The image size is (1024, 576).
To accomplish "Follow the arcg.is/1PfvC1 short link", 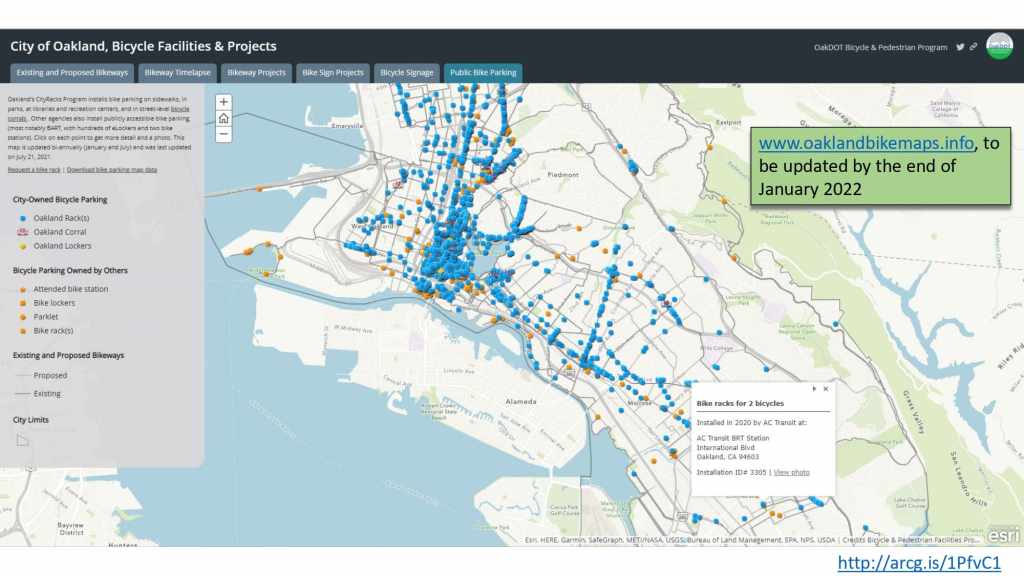I will [918, 563].
